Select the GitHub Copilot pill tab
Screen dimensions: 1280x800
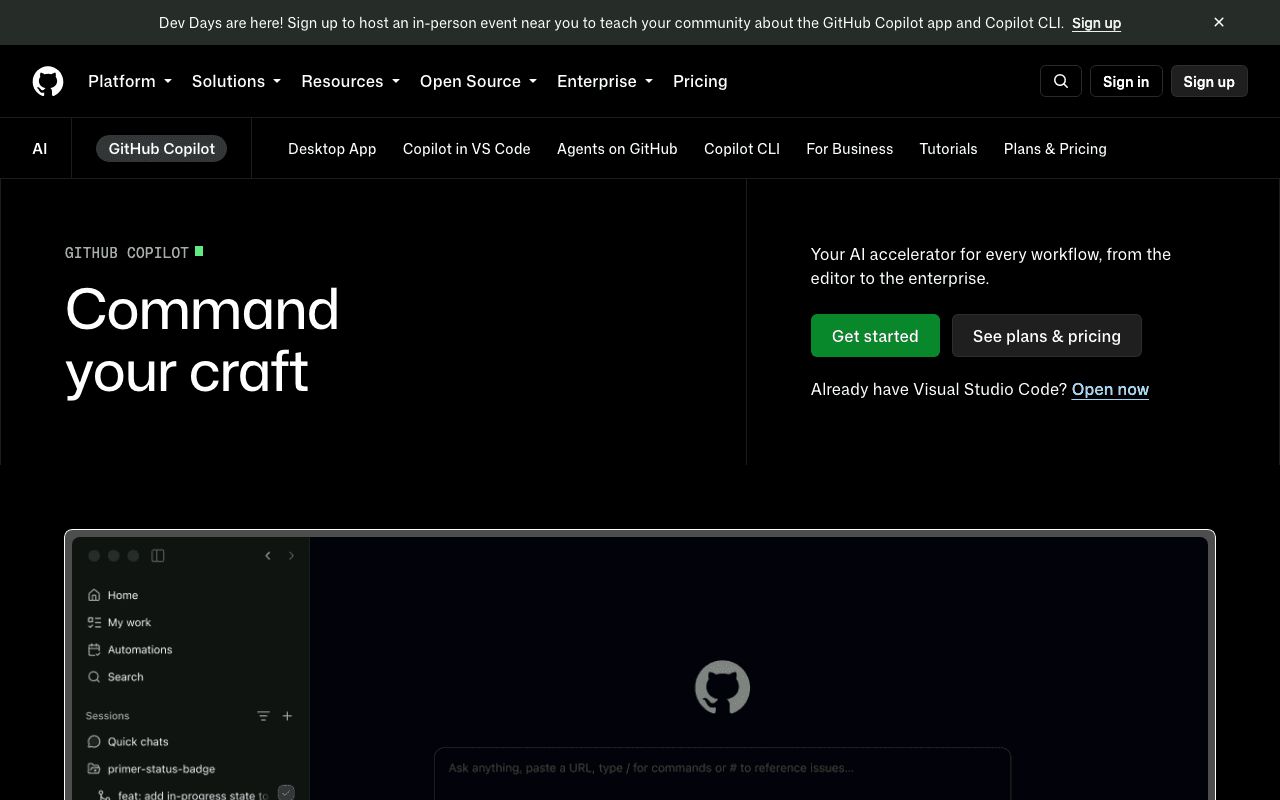coord(162,148)
